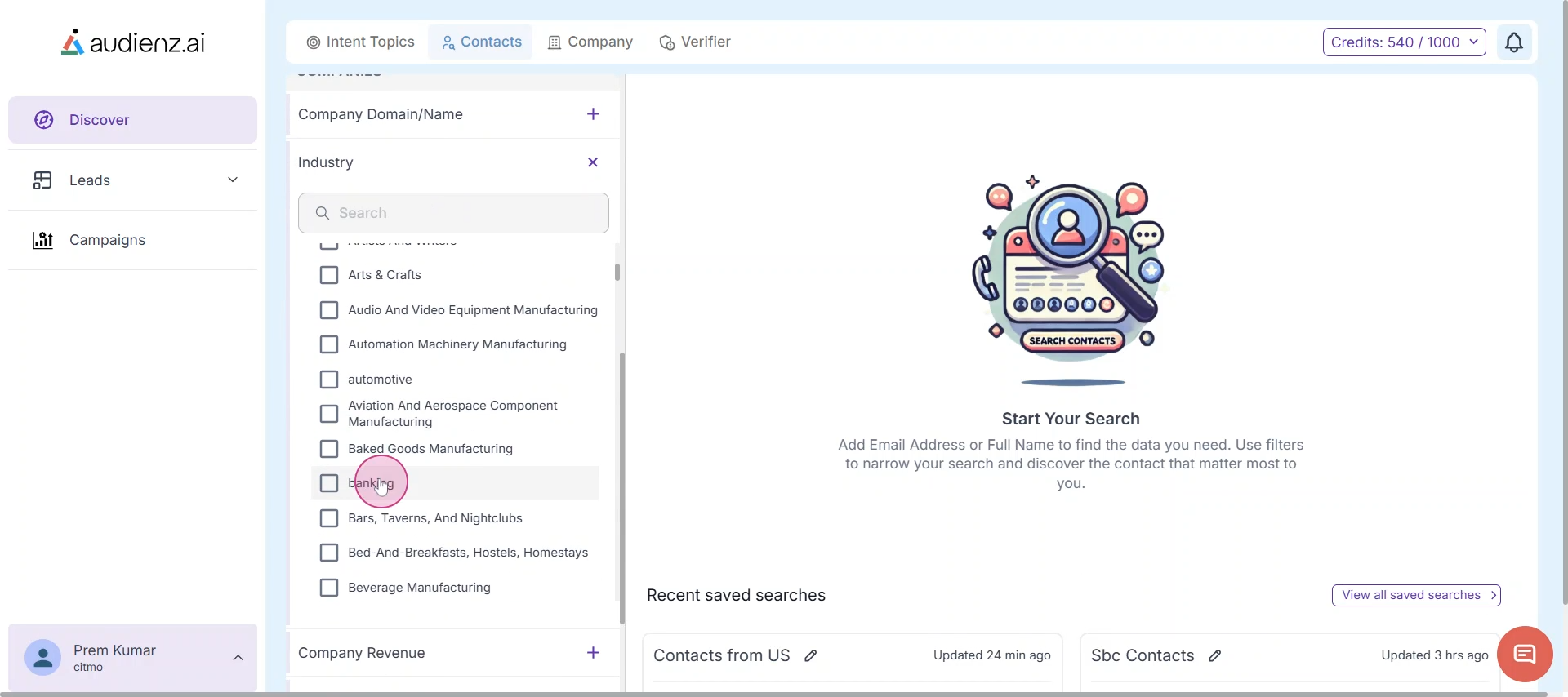Image resolution: width=1568 pixels, height=697 pixels.
Task: Click the Discover compass icon
Action: coord(44,120)
